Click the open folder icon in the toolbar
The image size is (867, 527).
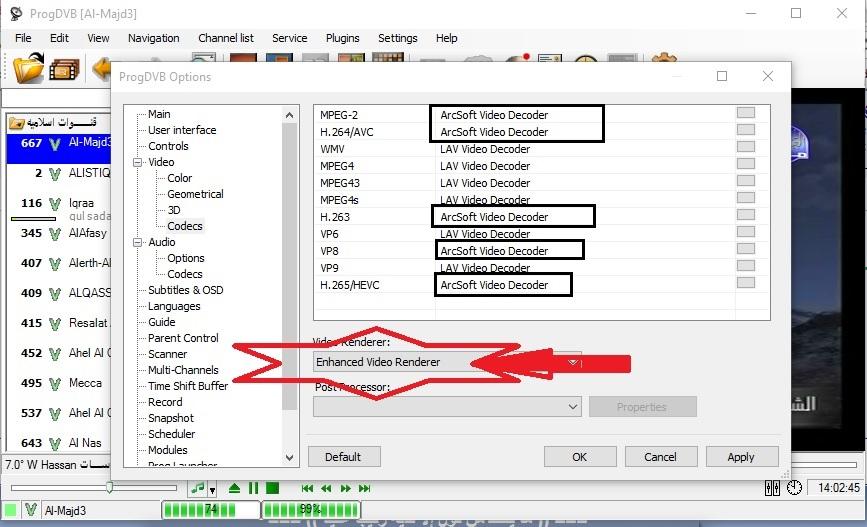(x=28, y=69)
